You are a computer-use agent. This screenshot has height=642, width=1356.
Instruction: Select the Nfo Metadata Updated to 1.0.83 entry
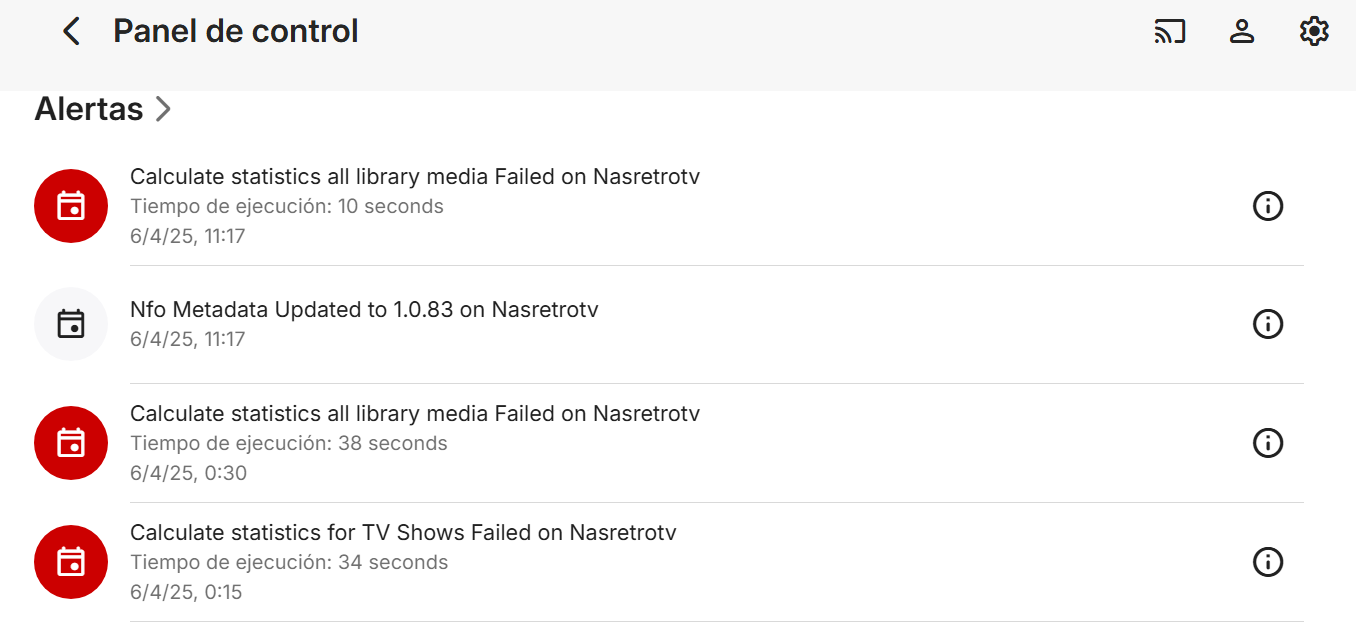pos(364,310)
